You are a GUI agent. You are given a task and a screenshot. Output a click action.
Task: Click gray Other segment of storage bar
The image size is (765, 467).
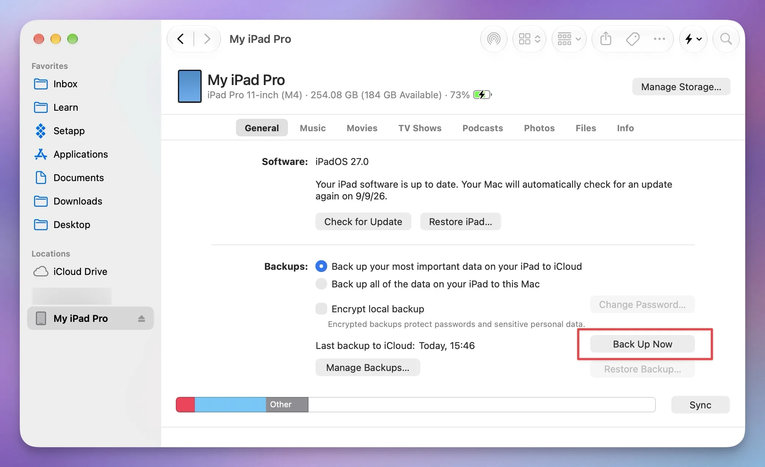pos(287,405)
